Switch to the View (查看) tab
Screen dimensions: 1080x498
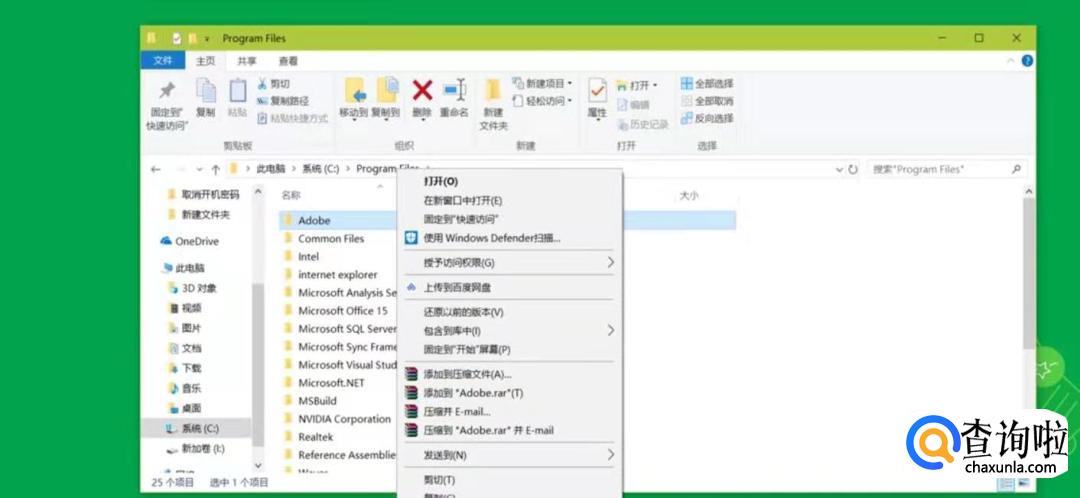pos(288,61)
